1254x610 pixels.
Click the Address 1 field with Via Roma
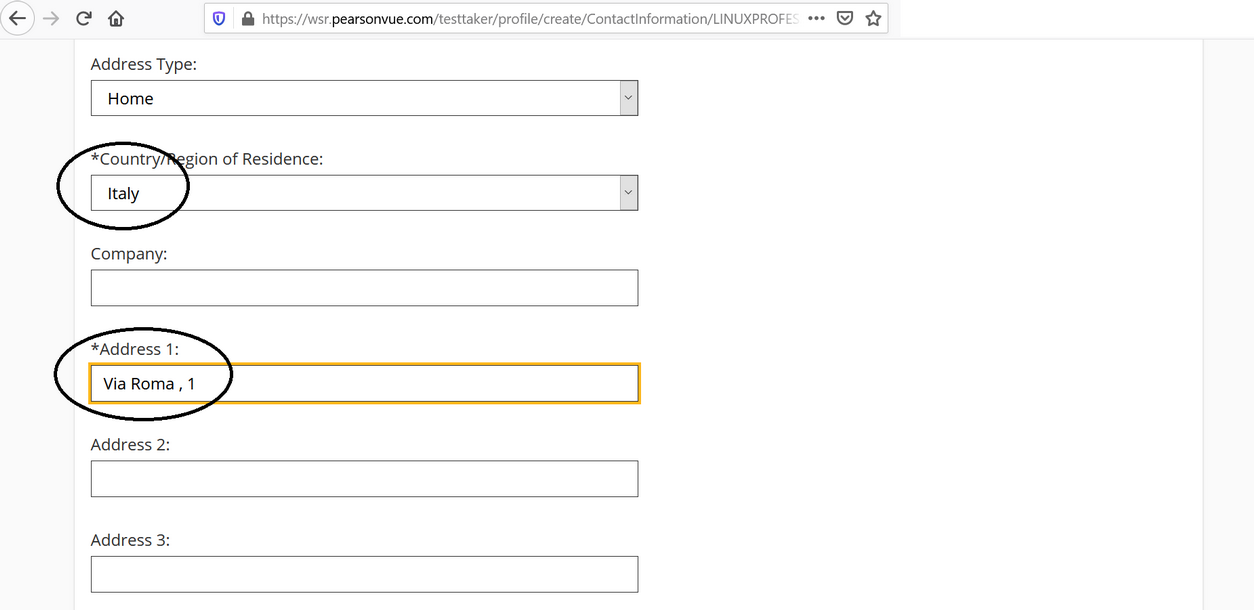[x=364, y=384]
